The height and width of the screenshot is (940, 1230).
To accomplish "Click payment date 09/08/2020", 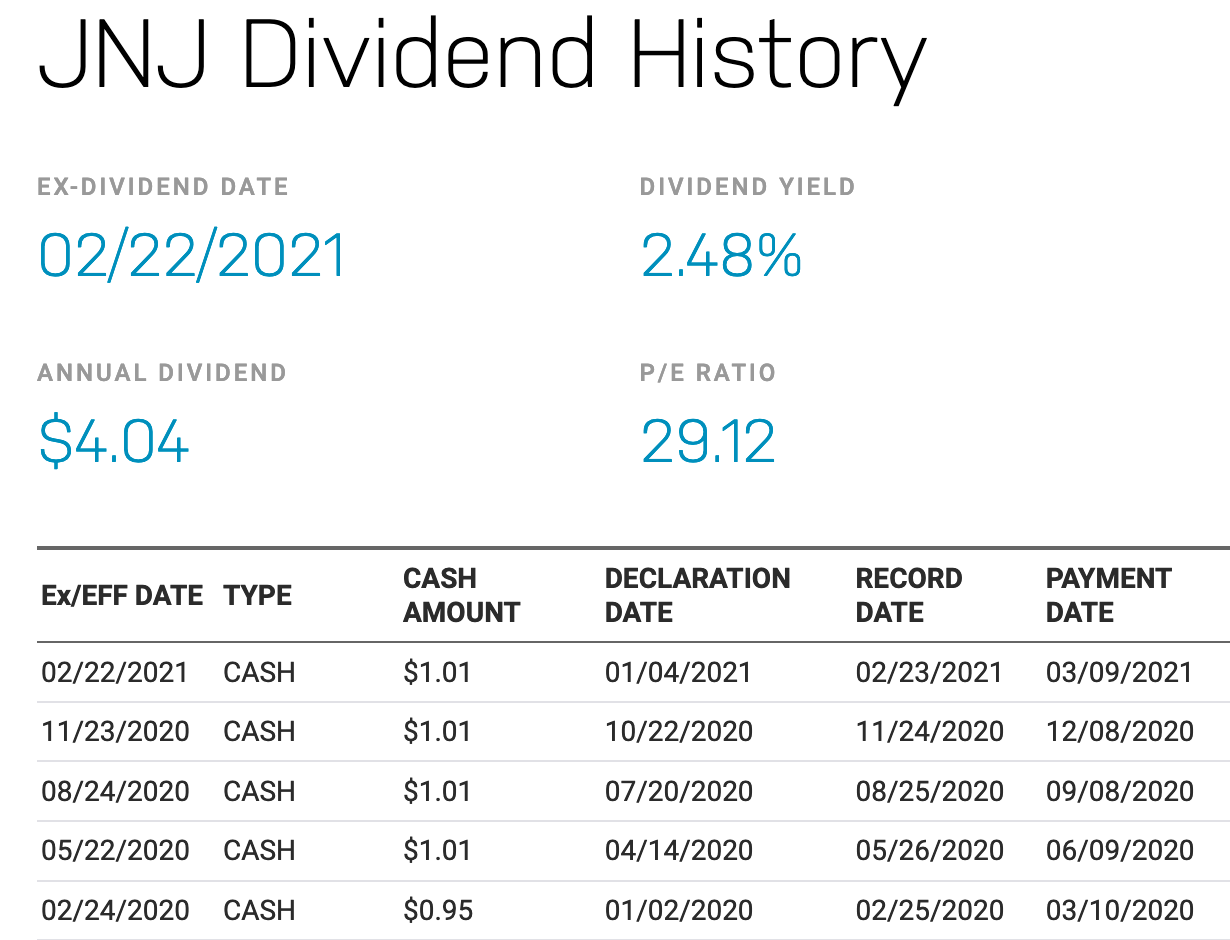I will [1120, 792].
